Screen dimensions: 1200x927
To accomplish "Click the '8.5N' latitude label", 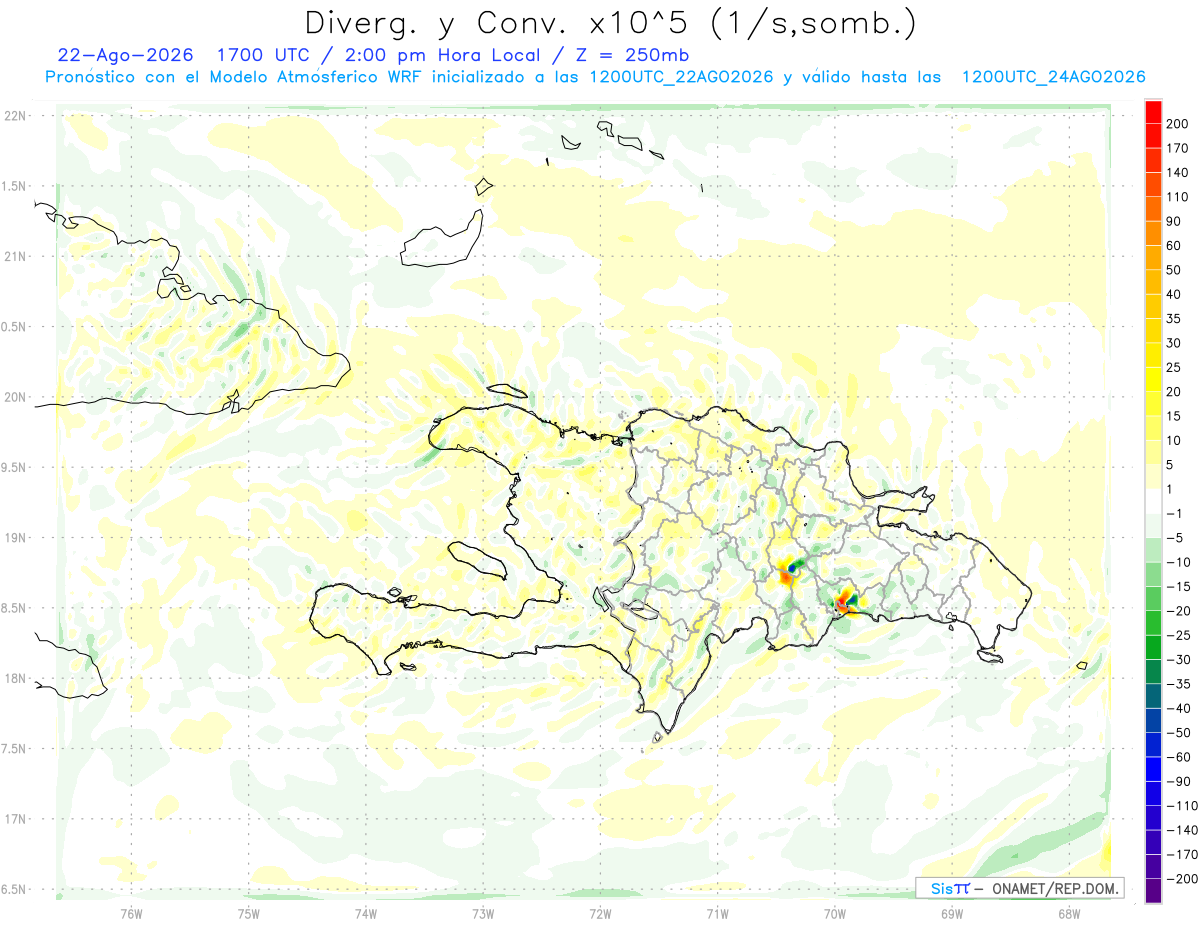I will (x=14, y=608).
